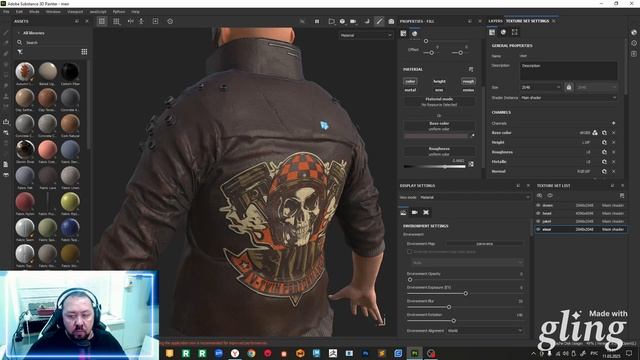Open the camera settings tab icon in Display Settings
The height and width of the screenshot is (360, 640).
(415, 212)
